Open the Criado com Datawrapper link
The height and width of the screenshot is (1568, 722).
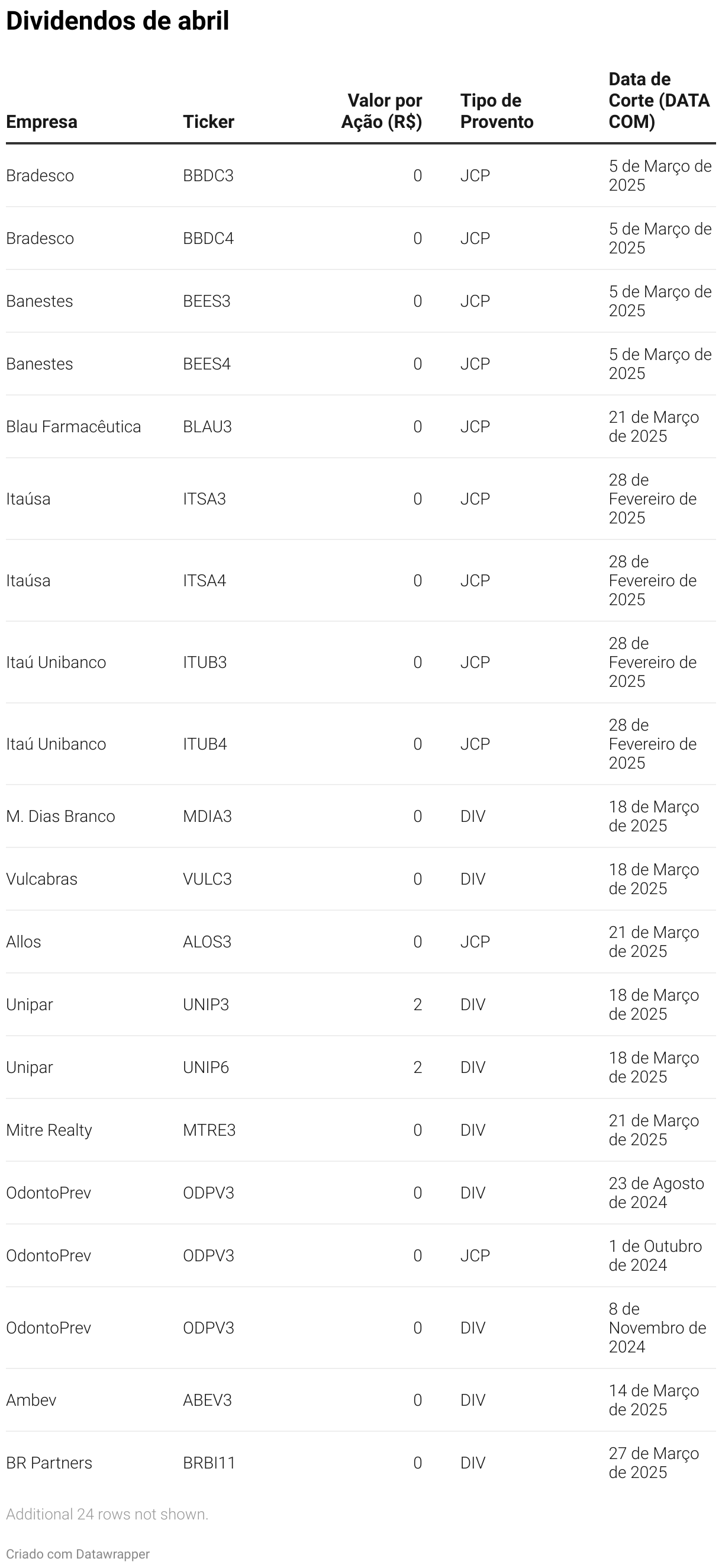click(78, 1554)
